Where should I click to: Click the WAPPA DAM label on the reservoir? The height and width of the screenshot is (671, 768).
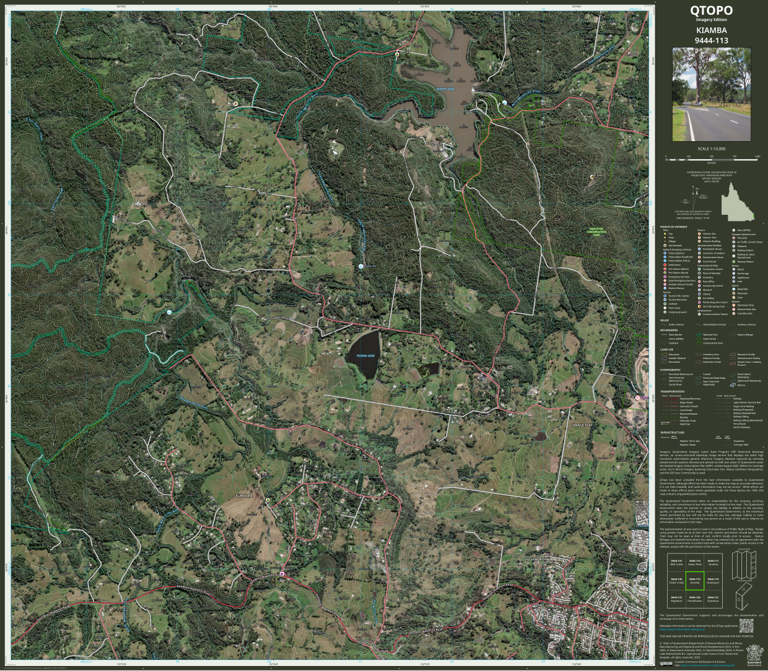pos(445,89)
